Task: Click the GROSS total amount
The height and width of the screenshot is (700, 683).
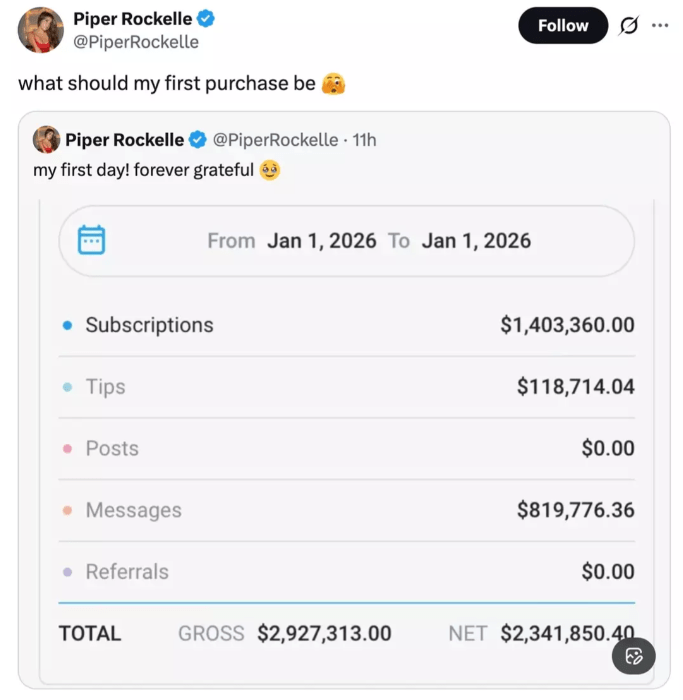Action: click(324, 633)
